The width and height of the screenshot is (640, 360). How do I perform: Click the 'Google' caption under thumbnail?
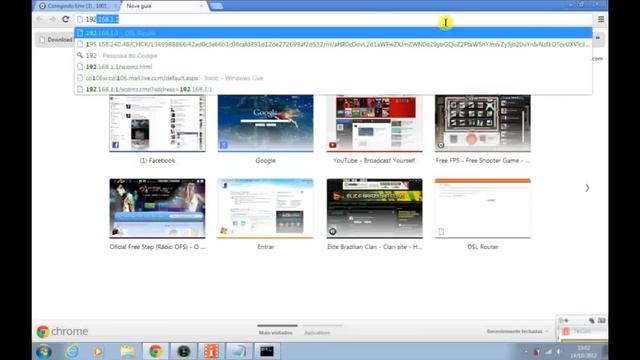point(265,160)
